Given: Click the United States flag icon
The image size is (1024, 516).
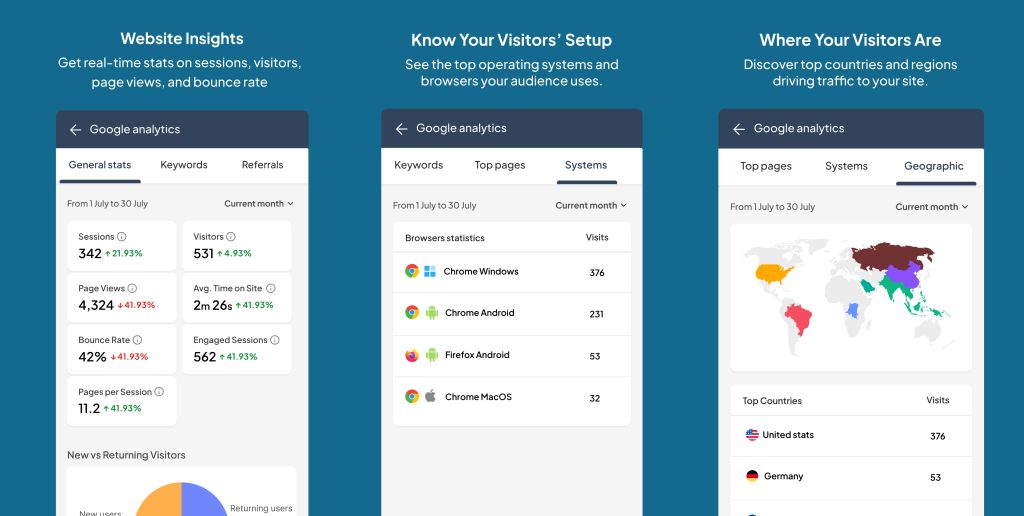Looking at the screenshot, I should (x=752, y=434).
